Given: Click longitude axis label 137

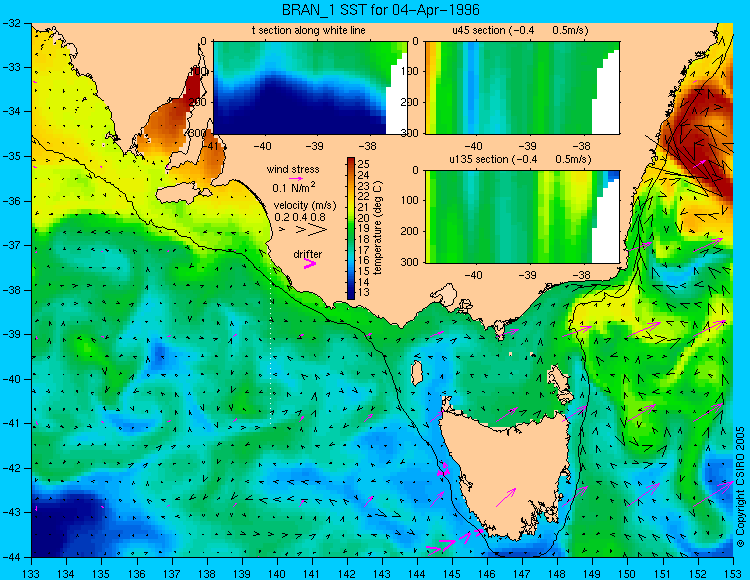Looking at the screenshot, I should coord(172,573).
